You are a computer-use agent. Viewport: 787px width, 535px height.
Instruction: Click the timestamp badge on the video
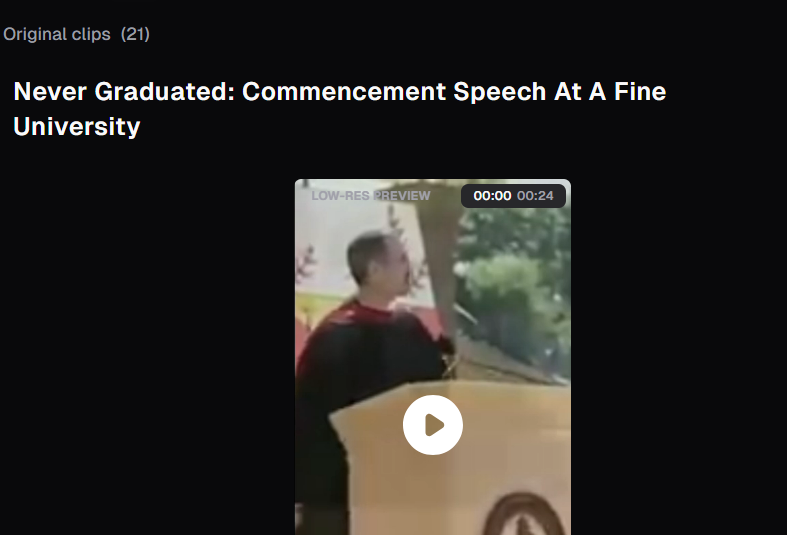(513, 196)
